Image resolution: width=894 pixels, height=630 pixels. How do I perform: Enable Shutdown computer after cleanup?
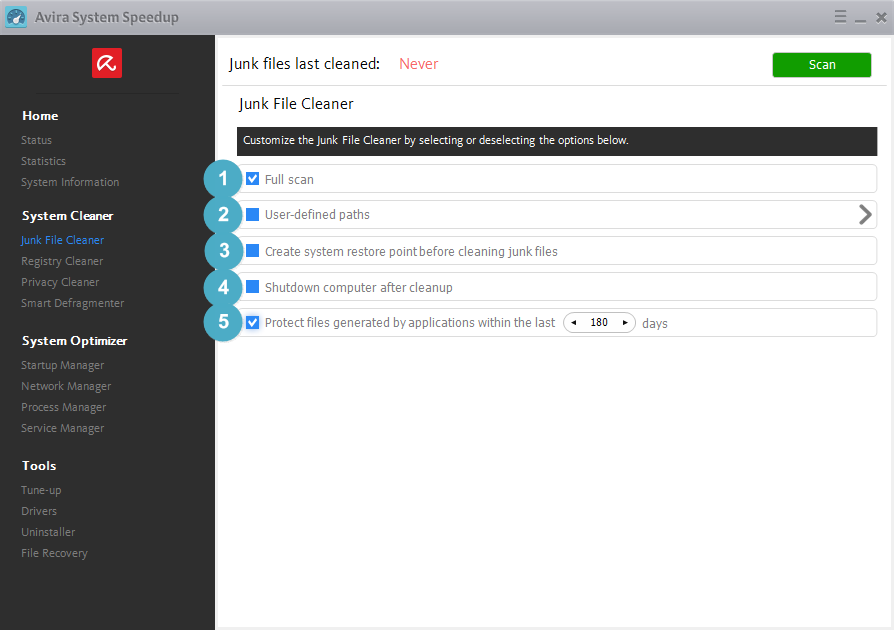(253, 287)
